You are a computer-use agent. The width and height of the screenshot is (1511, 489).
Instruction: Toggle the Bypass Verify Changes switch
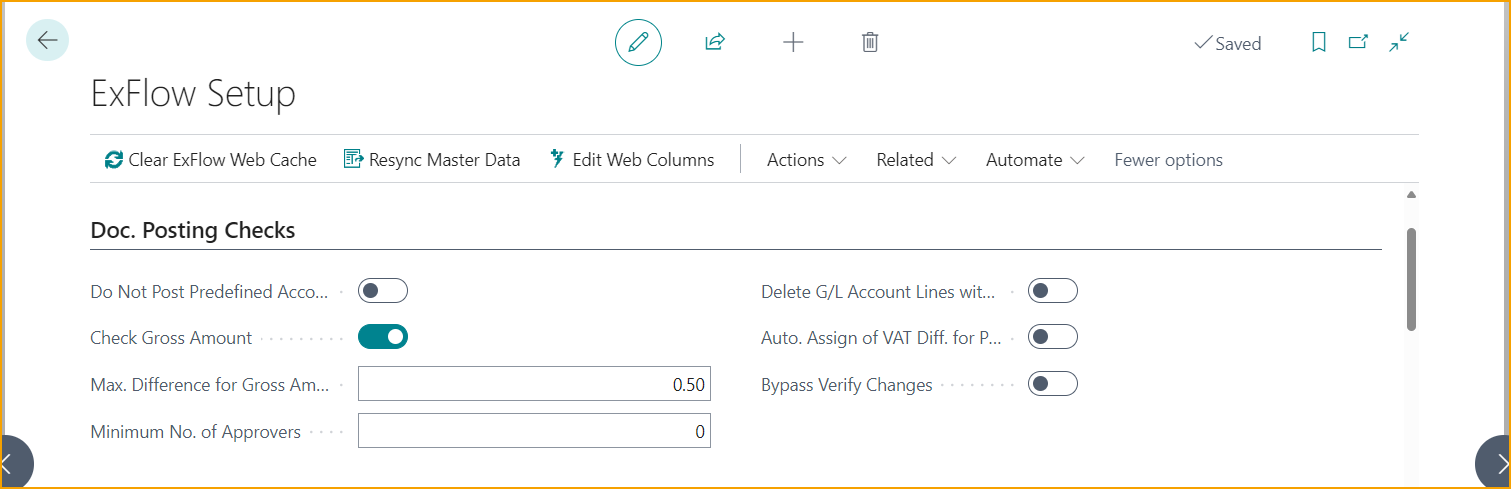coord(1053,384)
